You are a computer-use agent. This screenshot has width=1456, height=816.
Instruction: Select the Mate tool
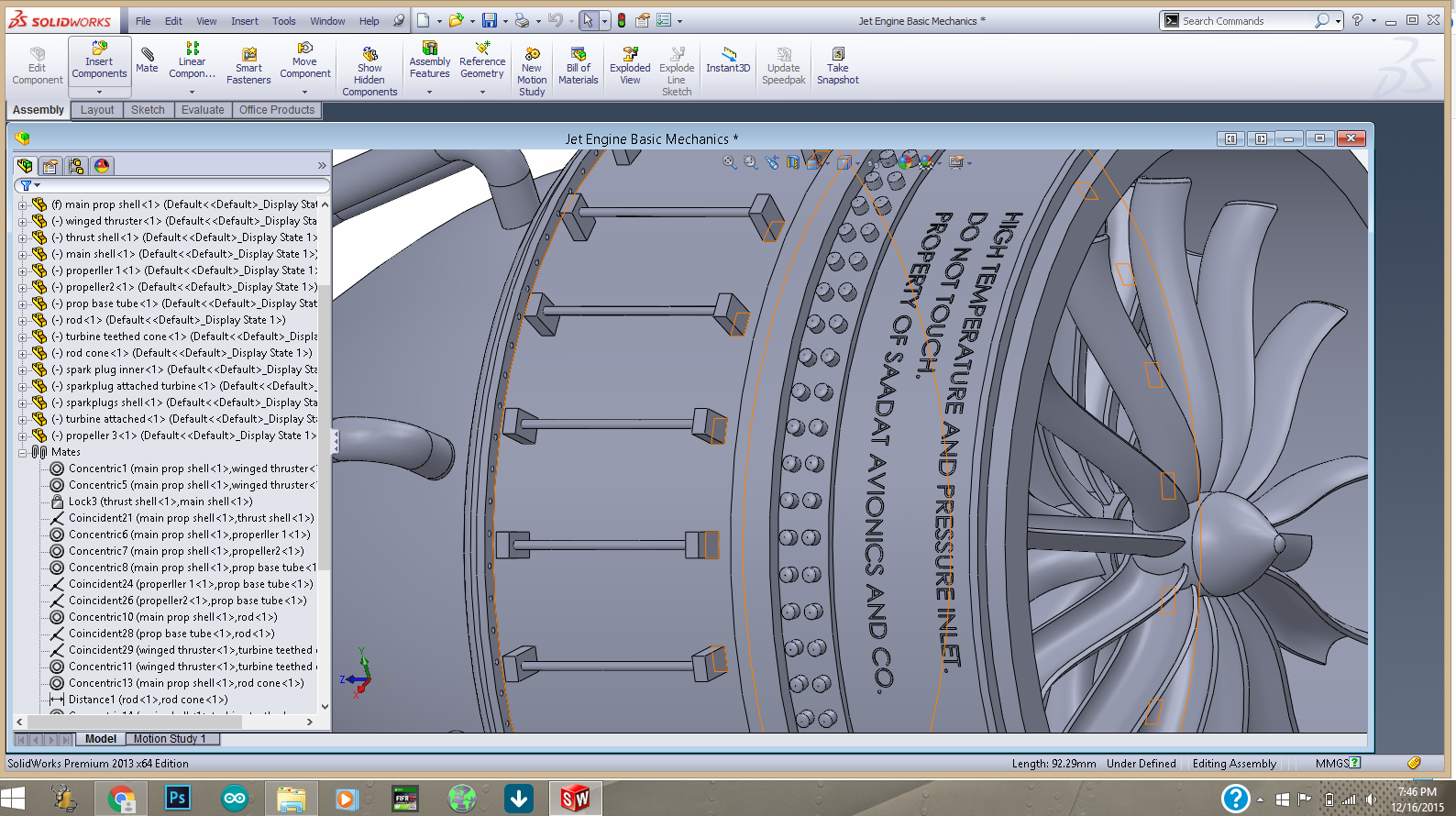click(147, 61)
